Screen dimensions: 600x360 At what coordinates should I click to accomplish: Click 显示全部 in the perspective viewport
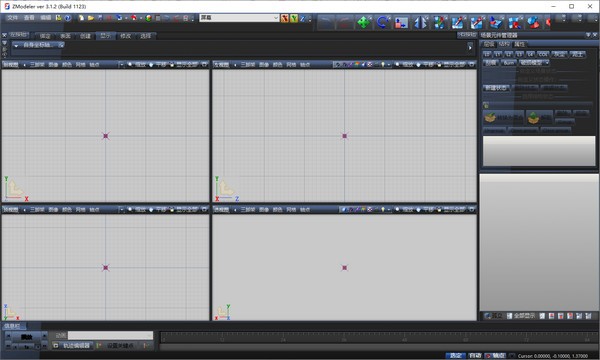click(450, 210)
